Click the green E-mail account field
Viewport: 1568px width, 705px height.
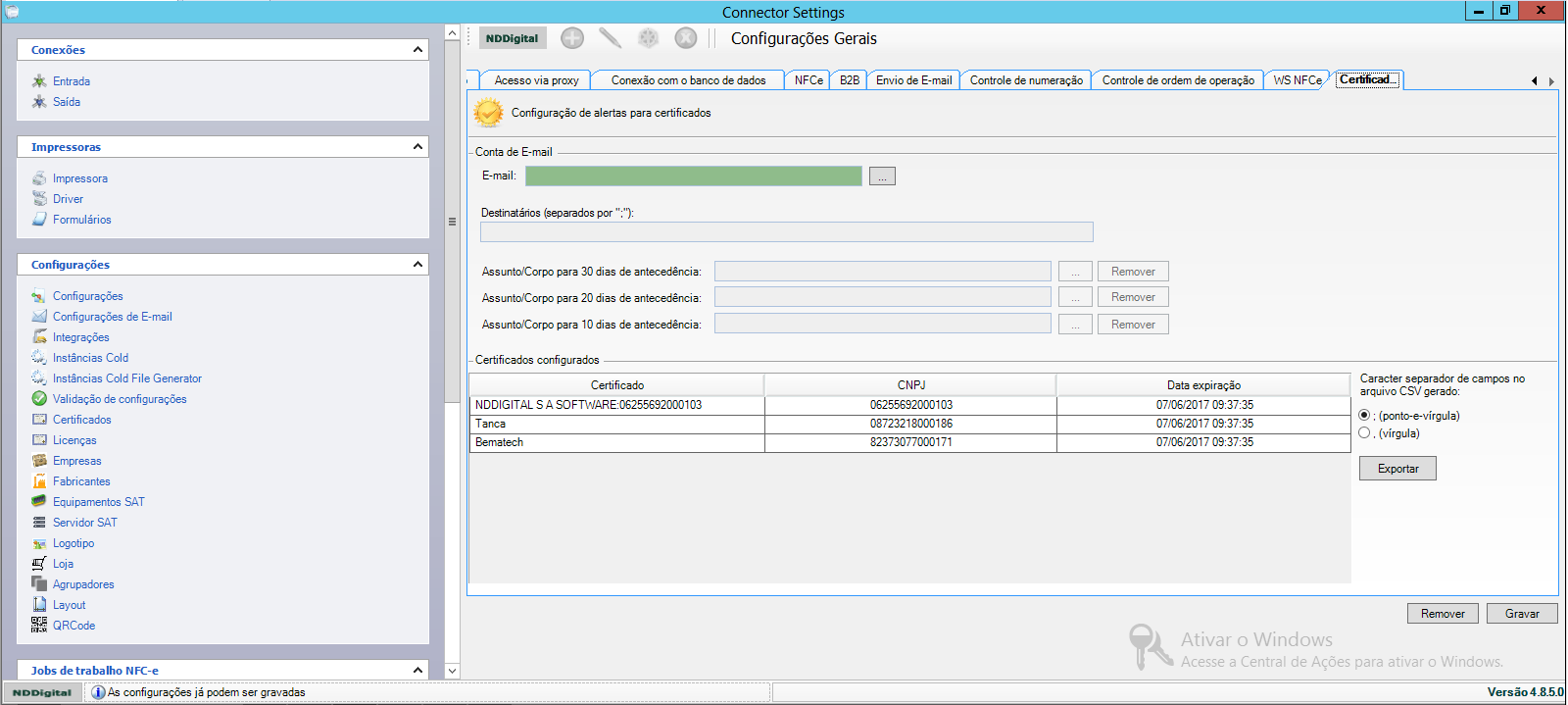tap(693, 176)
